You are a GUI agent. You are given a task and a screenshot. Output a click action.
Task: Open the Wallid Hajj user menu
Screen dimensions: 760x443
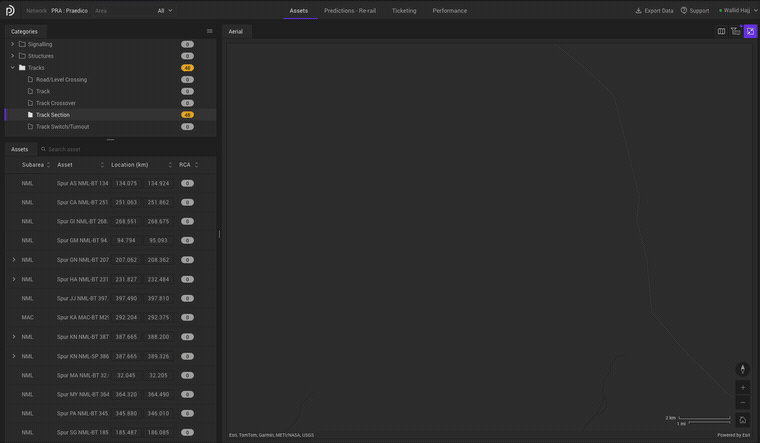point(737,10)
